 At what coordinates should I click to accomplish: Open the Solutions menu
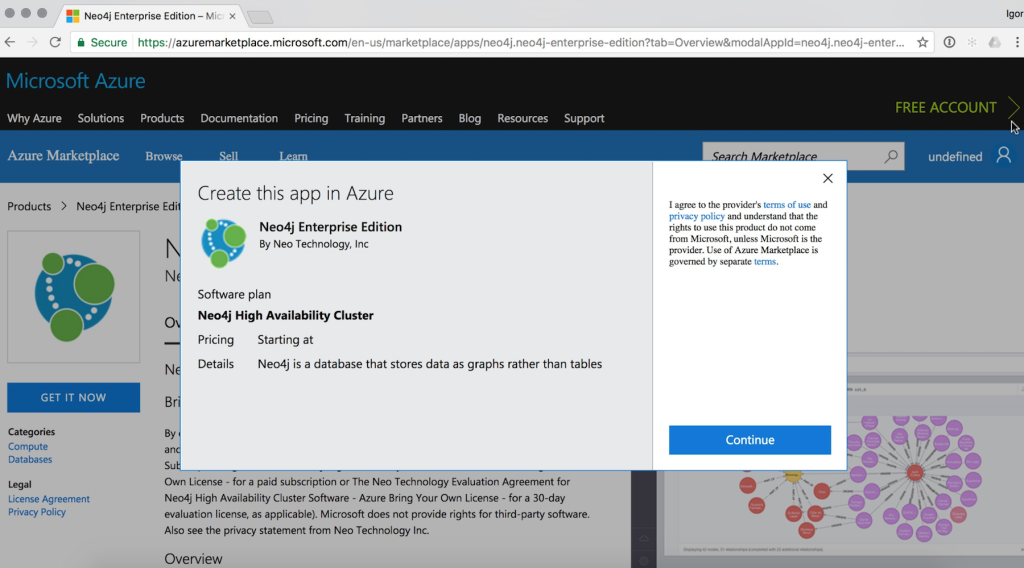click(x=101, y=118)
